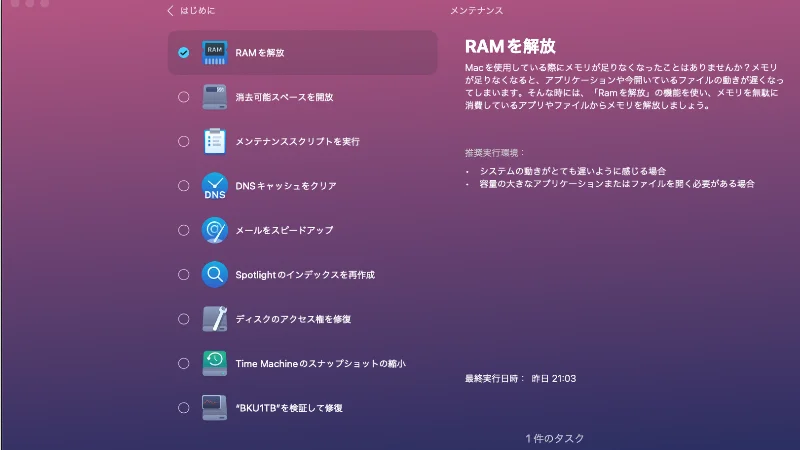Tick the Spotlight reindex checkbox
Viewport: 800px width, 450px height.
click(183, 274)
